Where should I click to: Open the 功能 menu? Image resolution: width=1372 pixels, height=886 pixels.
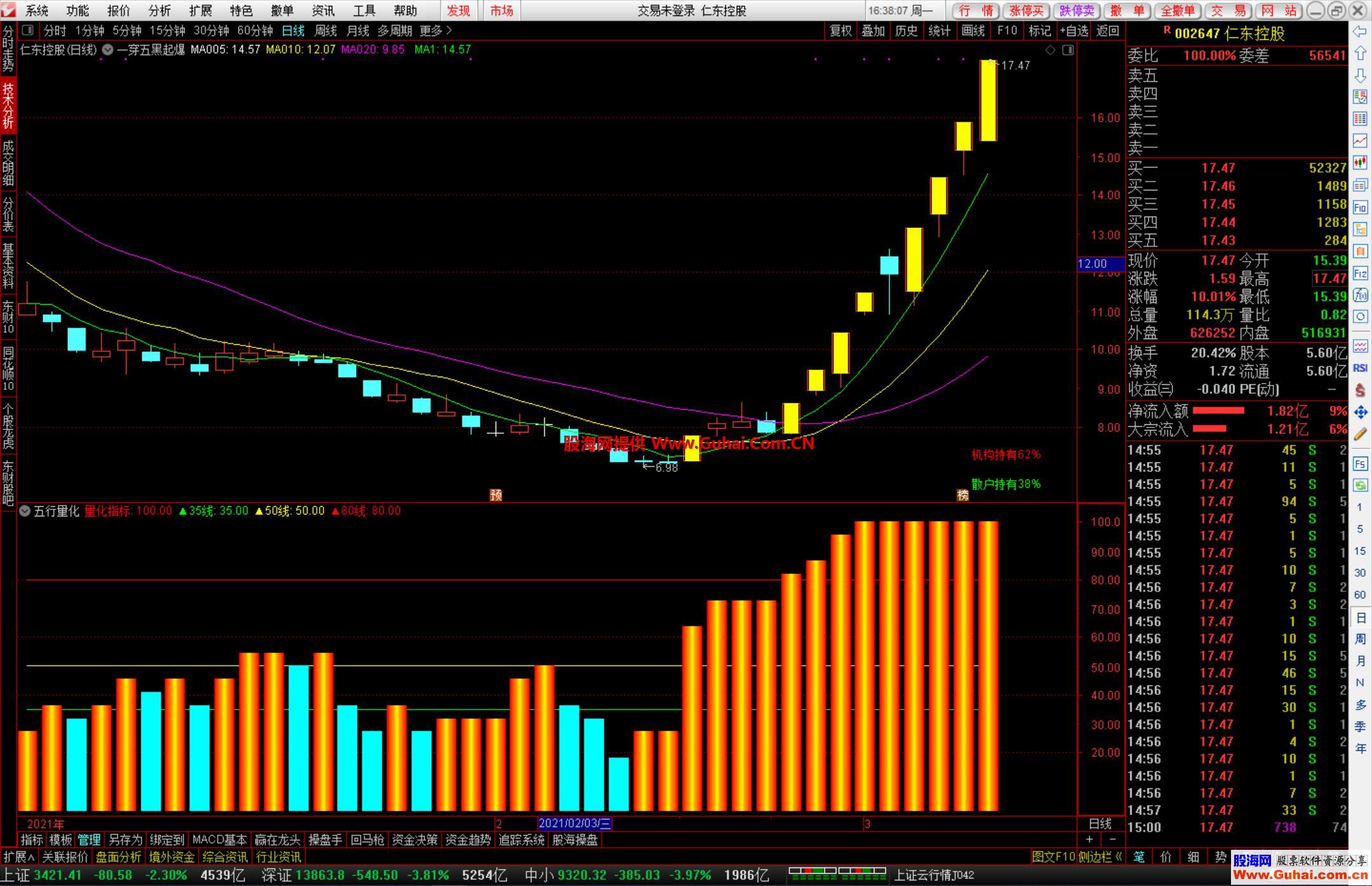(x=77, y=11)
